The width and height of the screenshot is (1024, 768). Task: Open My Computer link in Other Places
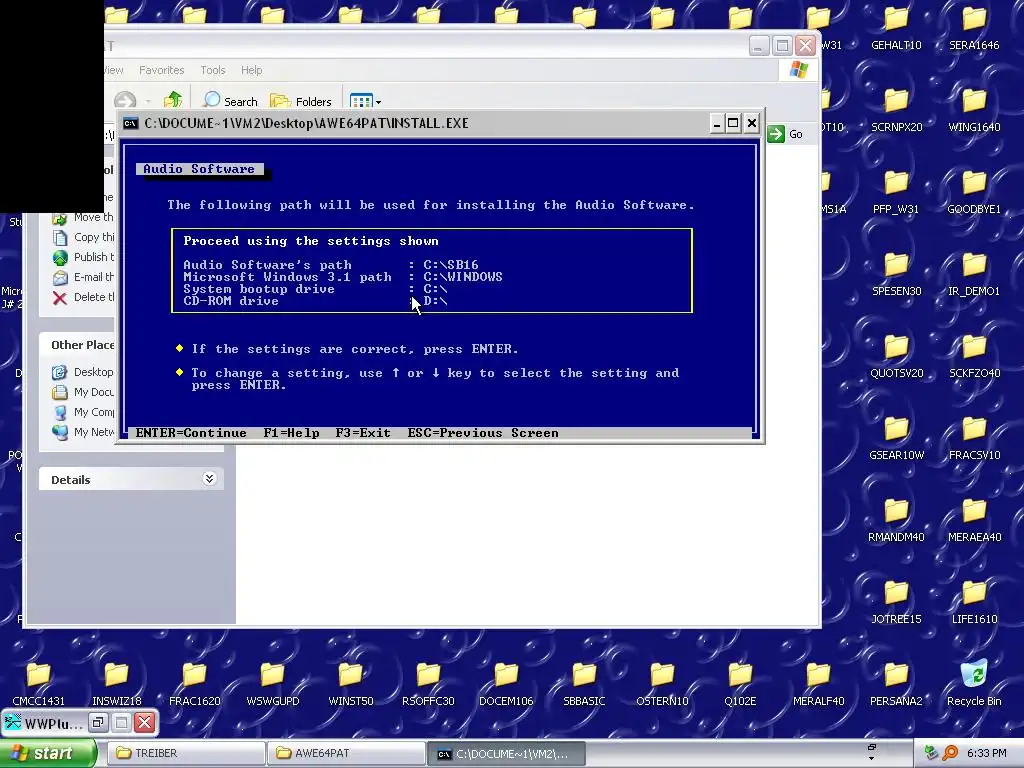tap(83, 412)
